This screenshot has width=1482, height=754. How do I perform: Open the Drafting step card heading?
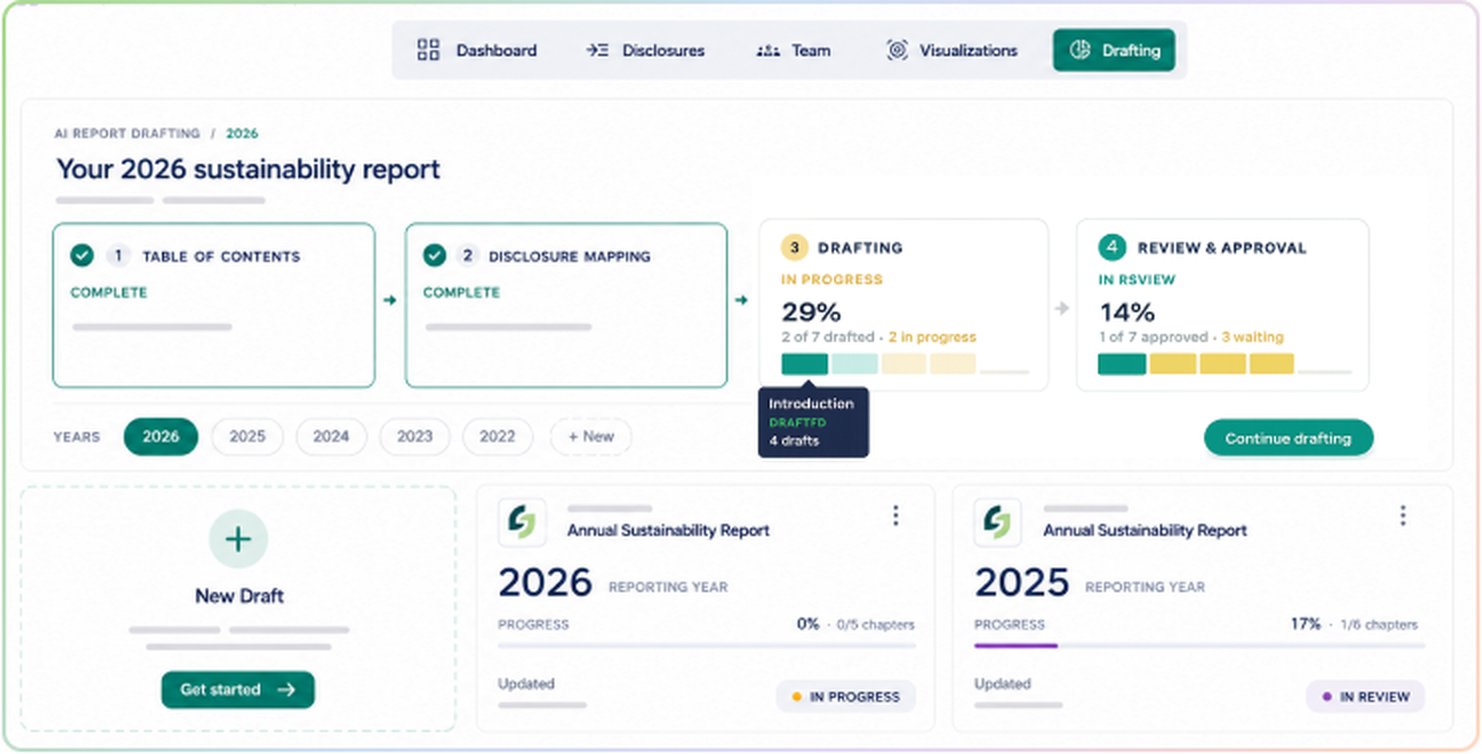[860, 247]
